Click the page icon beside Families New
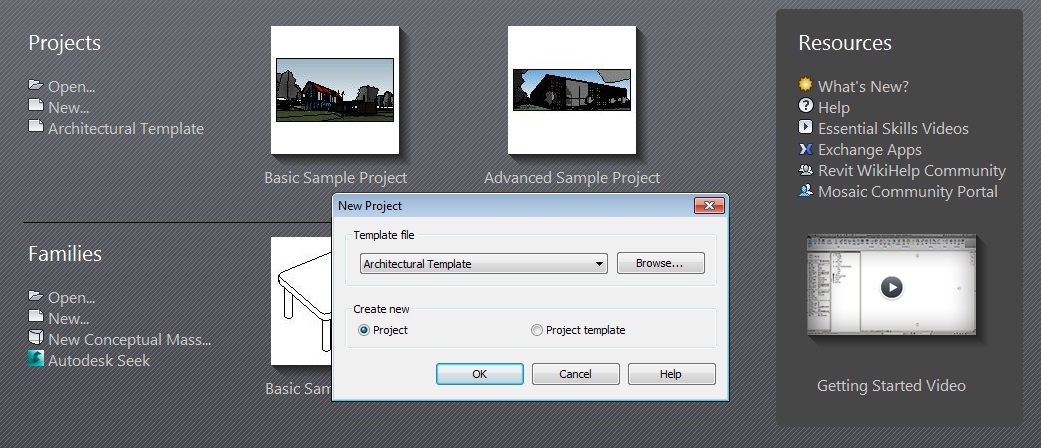 36,317
